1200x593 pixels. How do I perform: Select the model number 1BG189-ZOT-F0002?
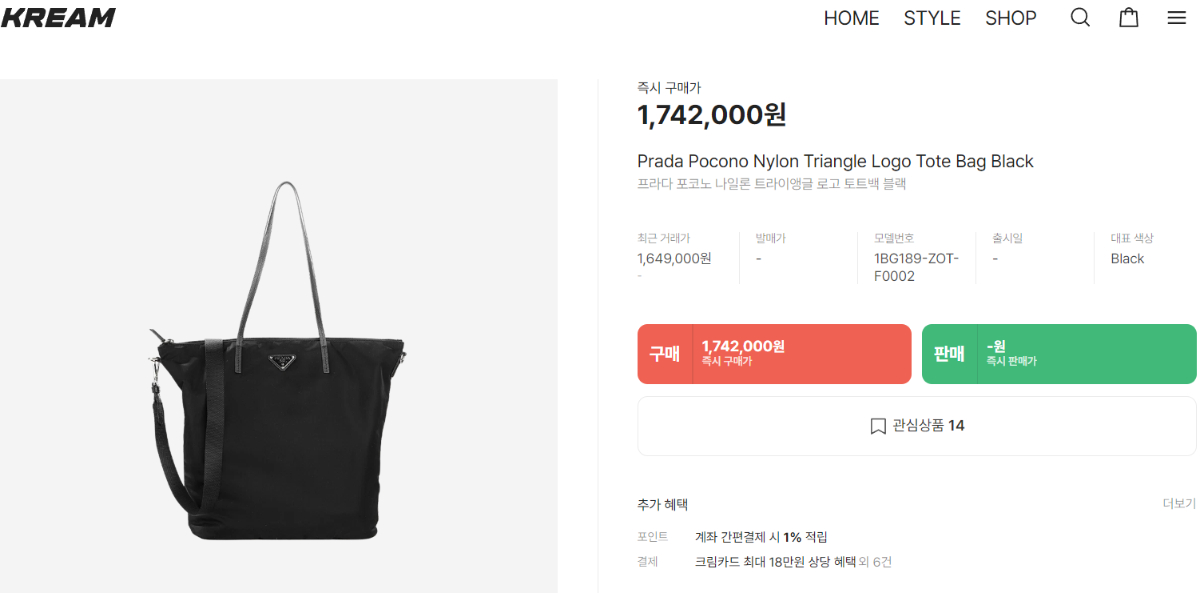click(916, 267)
